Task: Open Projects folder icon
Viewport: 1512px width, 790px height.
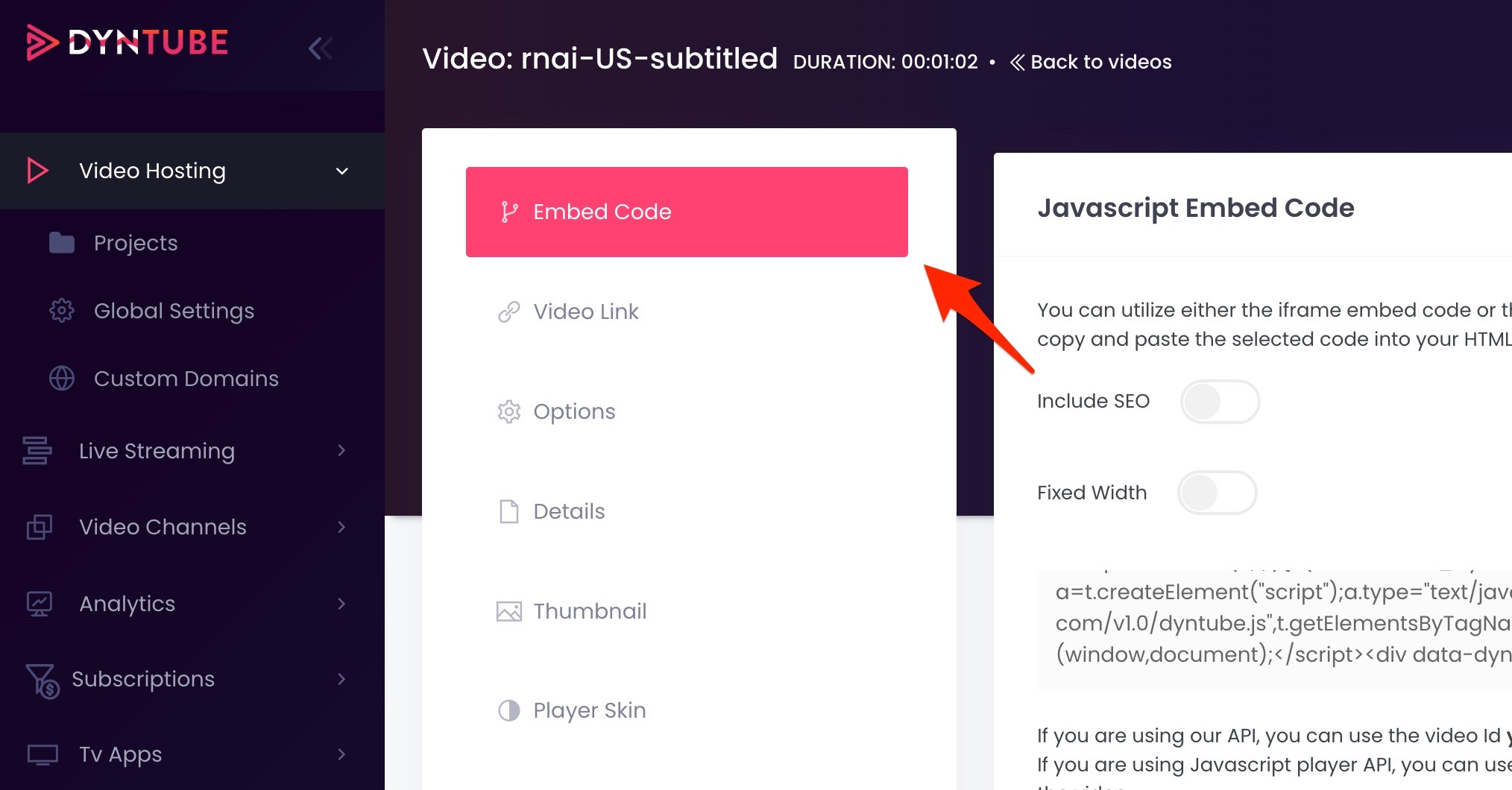Action: point(62,243)
